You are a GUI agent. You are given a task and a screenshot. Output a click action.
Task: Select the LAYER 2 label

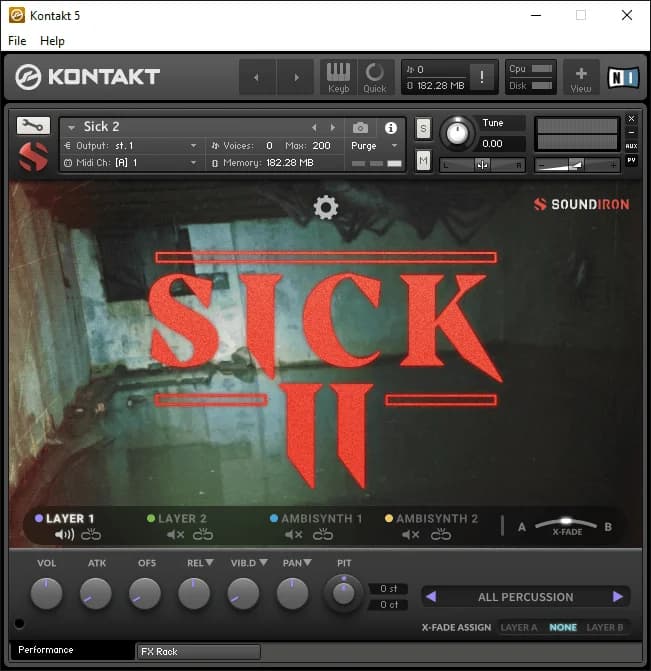tap(182, 519)
